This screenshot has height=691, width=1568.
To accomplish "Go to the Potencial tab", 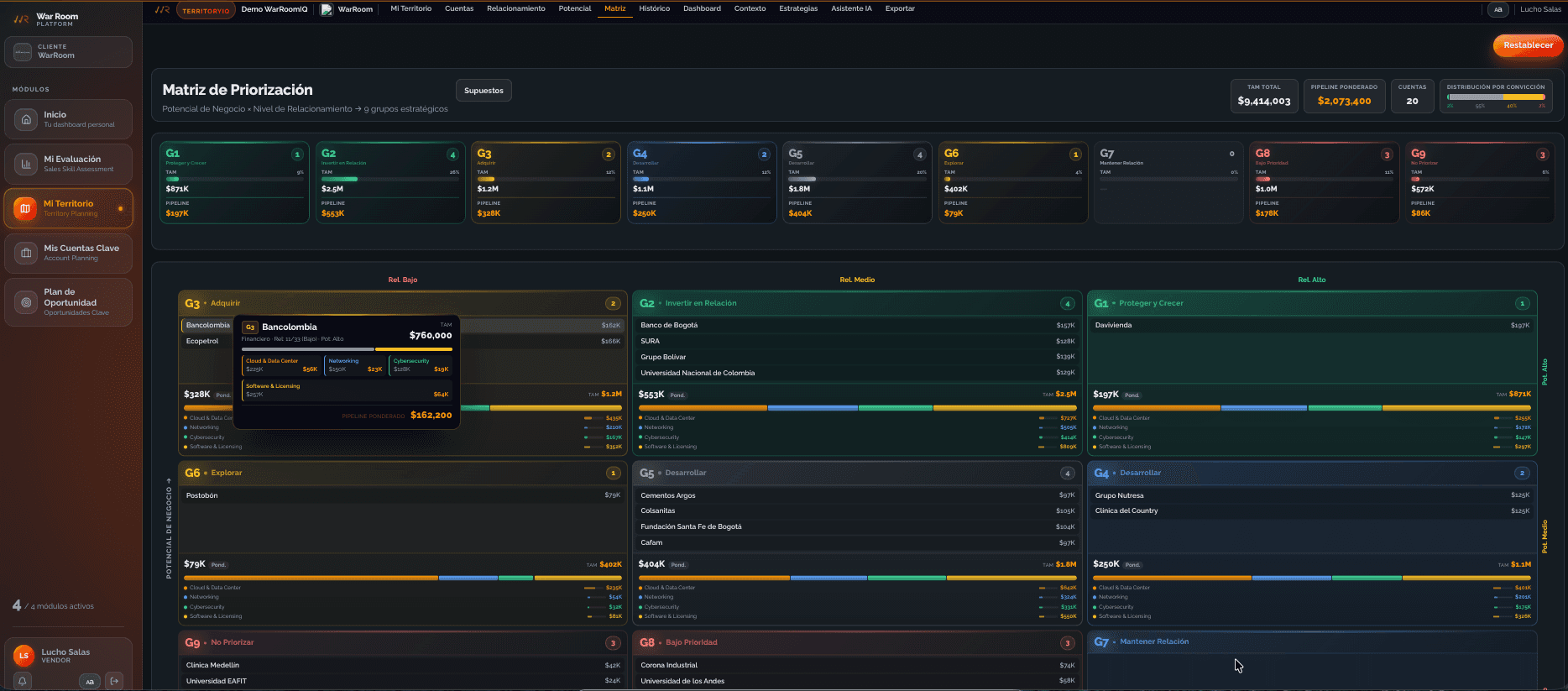I will [x=575, y=8].
